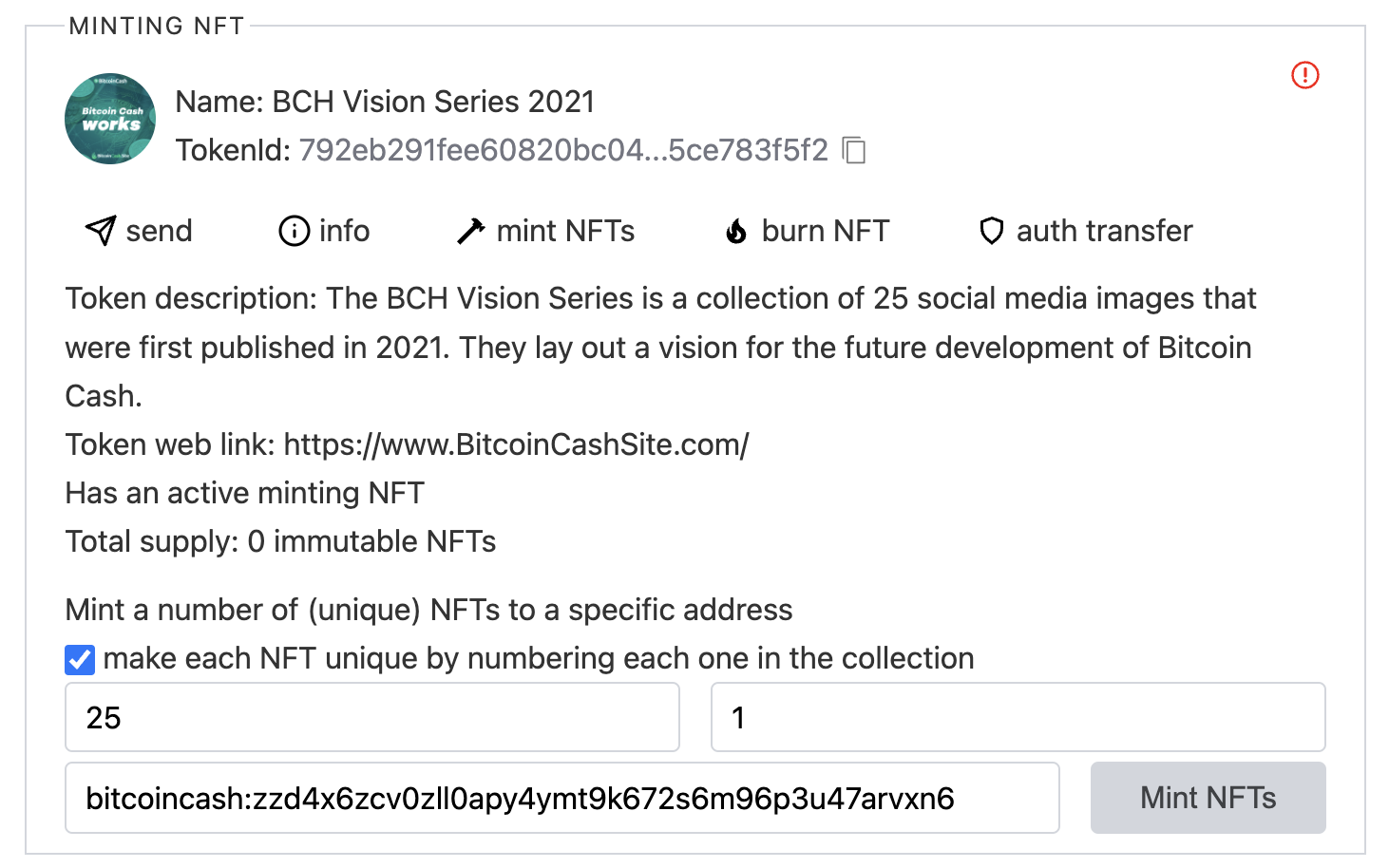The height and width of the screenshot is (868, 1389).
Task: Click the truncated token ID text
Action: 563,150
